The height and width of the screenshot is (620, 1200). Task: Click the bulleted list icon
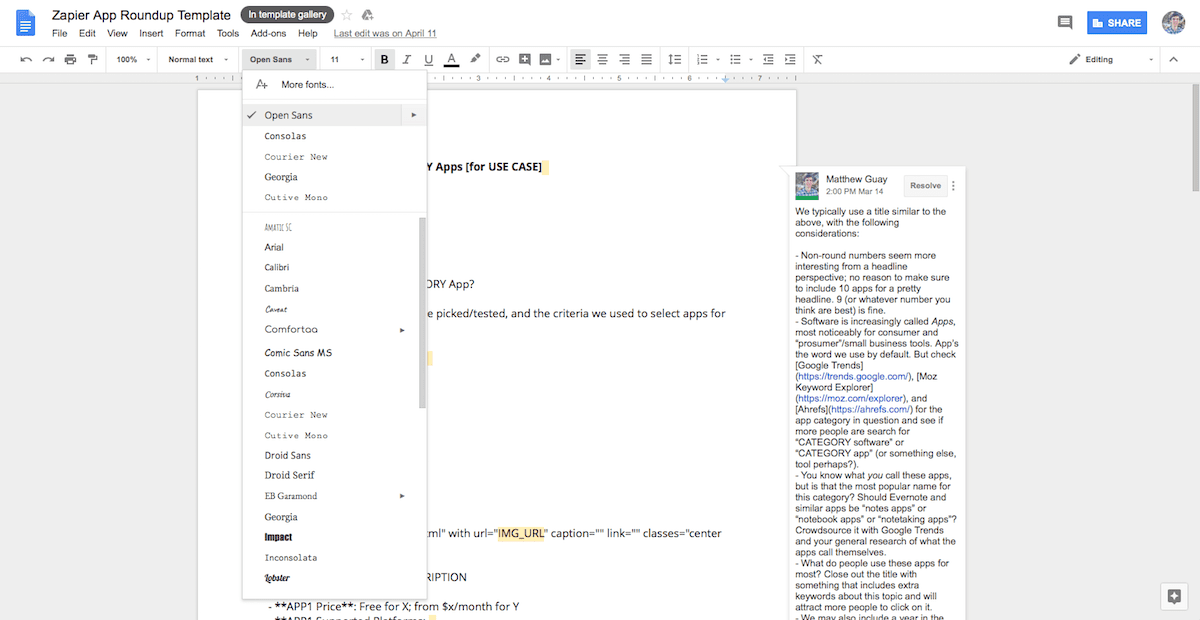[735, 59]
